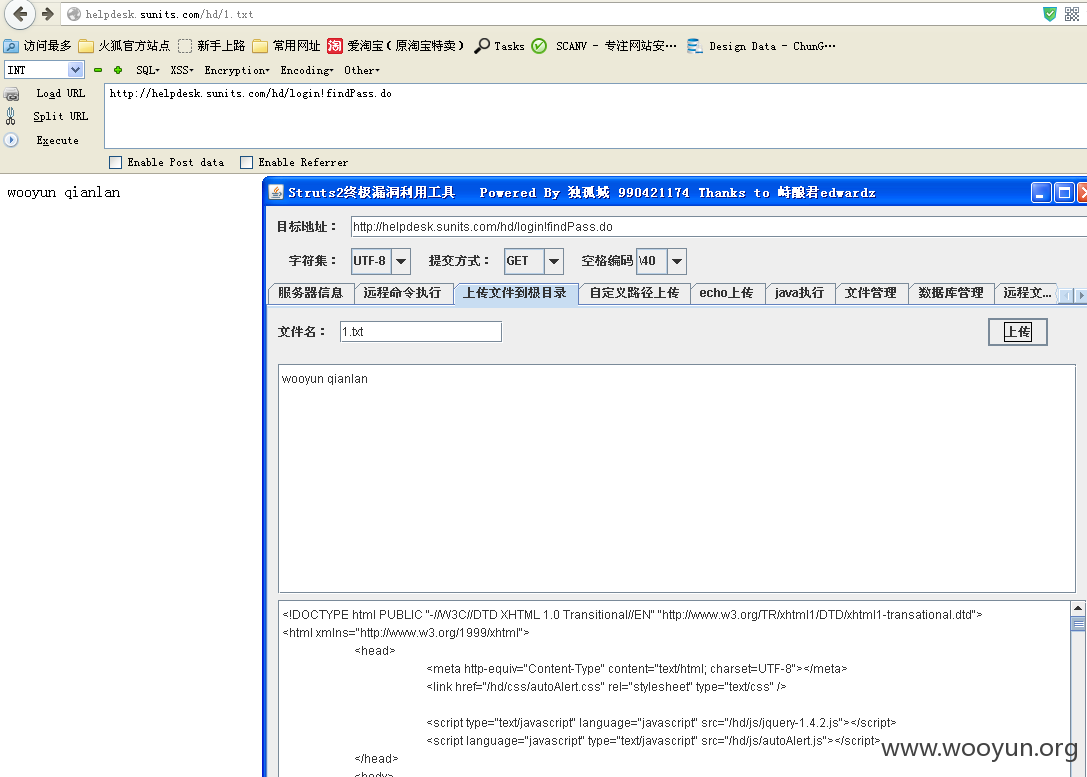Go forward with the browser forward arrow
Screen dimensions: 1087x777
48,14
